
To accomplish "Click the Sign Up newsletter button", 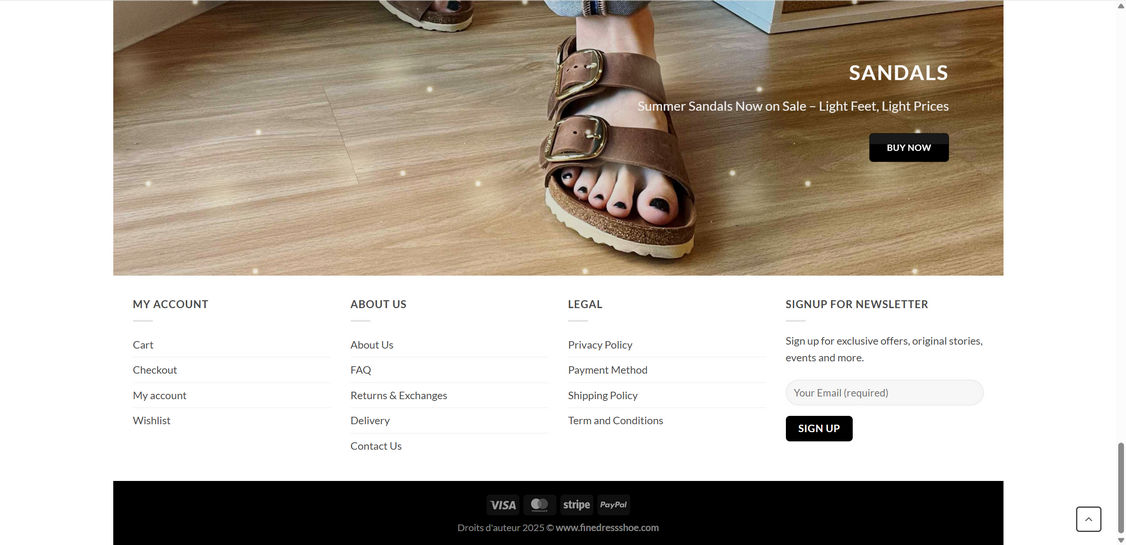I will coord(819,429).
